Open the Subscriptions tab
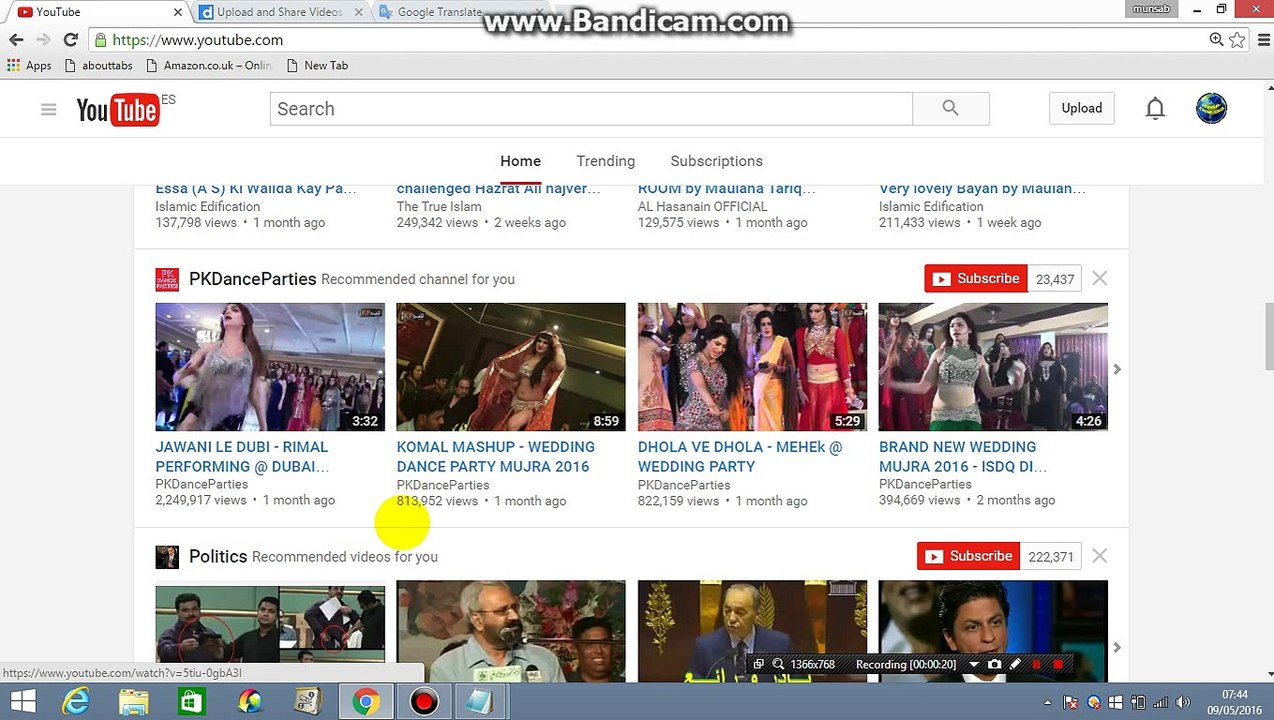The width and height of the screenshot is (1274, 720). point(716,161)
